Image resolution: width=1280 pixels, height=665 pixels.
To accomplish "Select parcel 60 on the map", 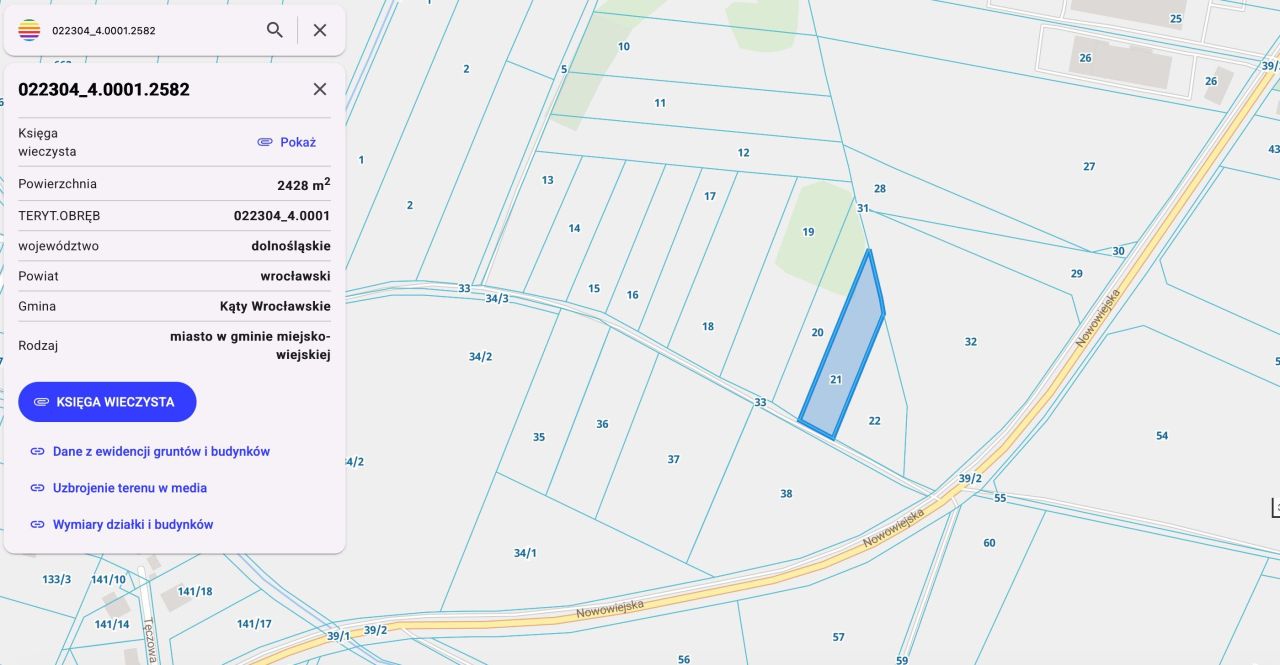I will pos(989,543).
